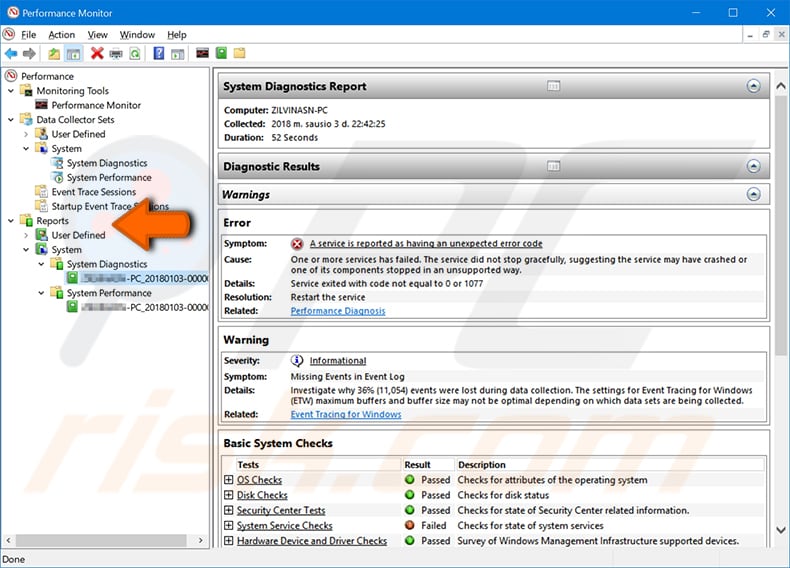Collapse the Monitoring Tools tree node
The image size is (790, 568).
tap(11, 91)
